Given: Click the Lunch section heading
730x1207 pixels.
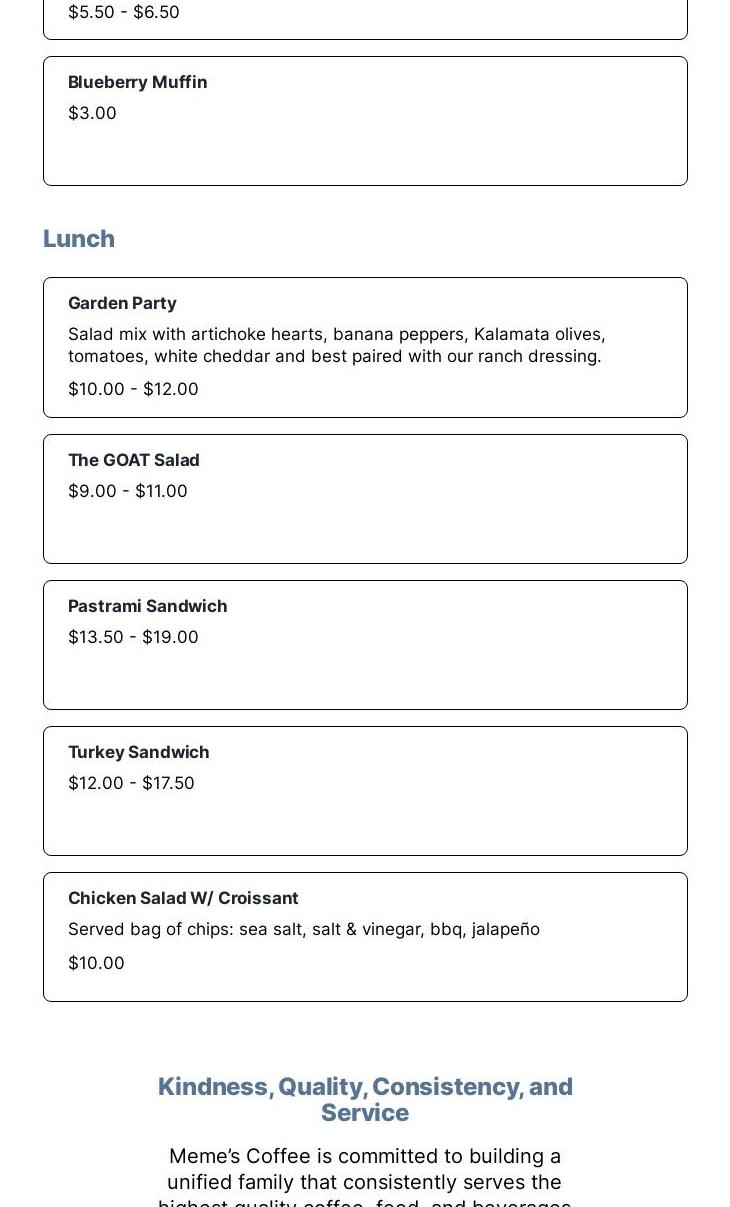Looking at the screenshot, I should tap(79, 239).
